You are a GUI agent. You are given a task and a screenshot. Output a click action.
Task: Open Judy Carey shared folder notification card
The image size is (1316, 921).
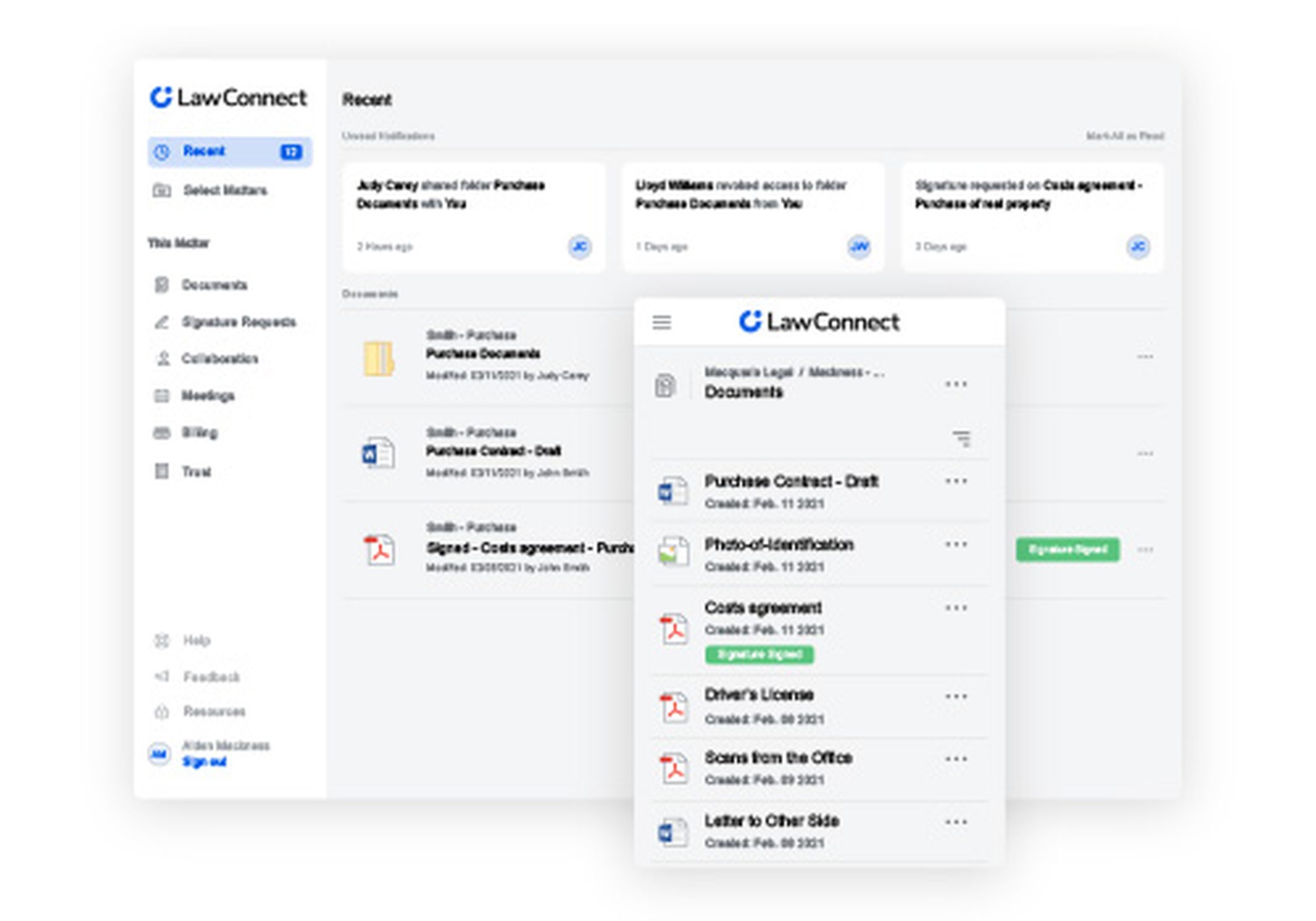tap(473, 217)
